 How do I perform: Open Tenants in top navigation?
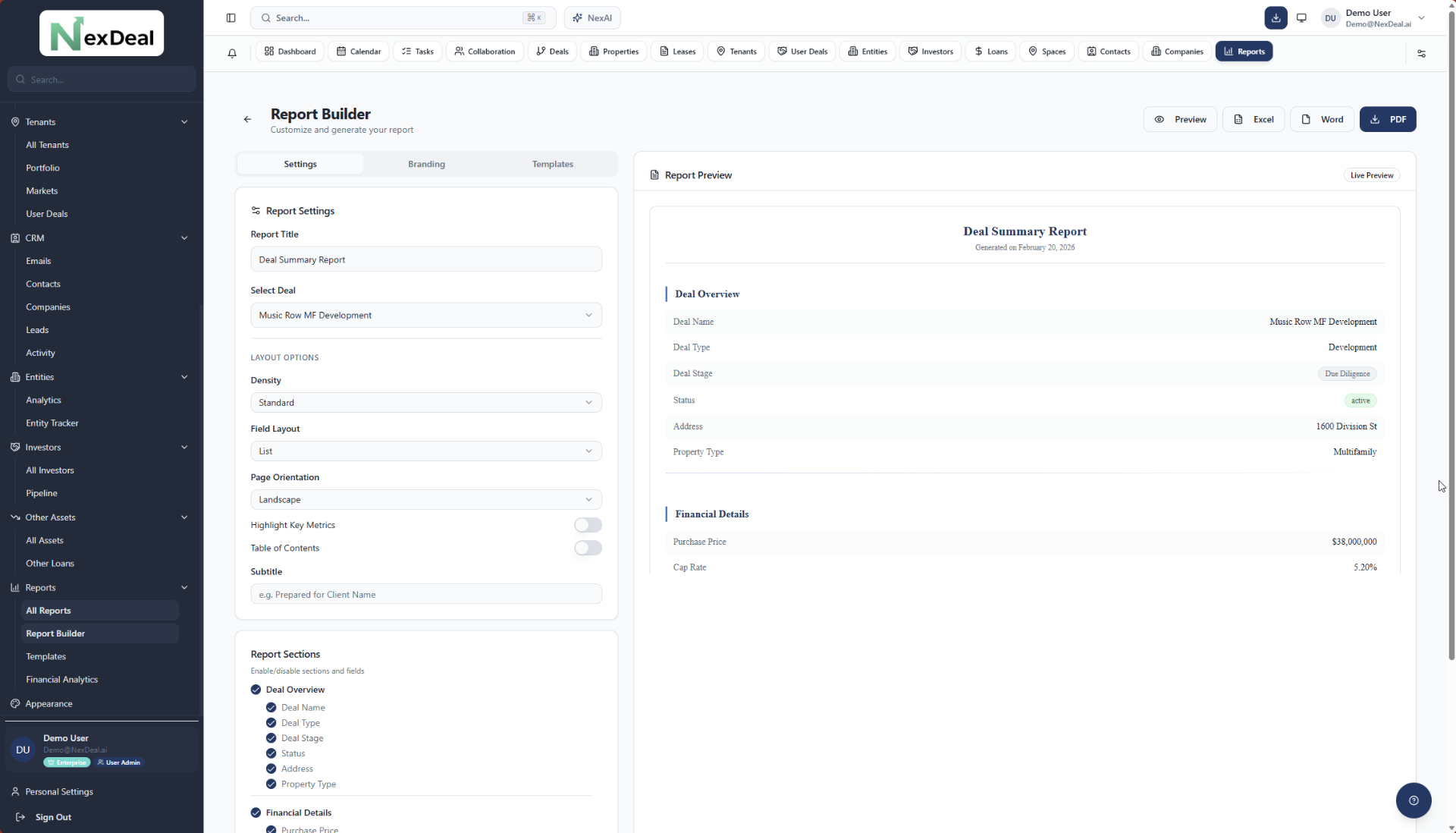736,51
